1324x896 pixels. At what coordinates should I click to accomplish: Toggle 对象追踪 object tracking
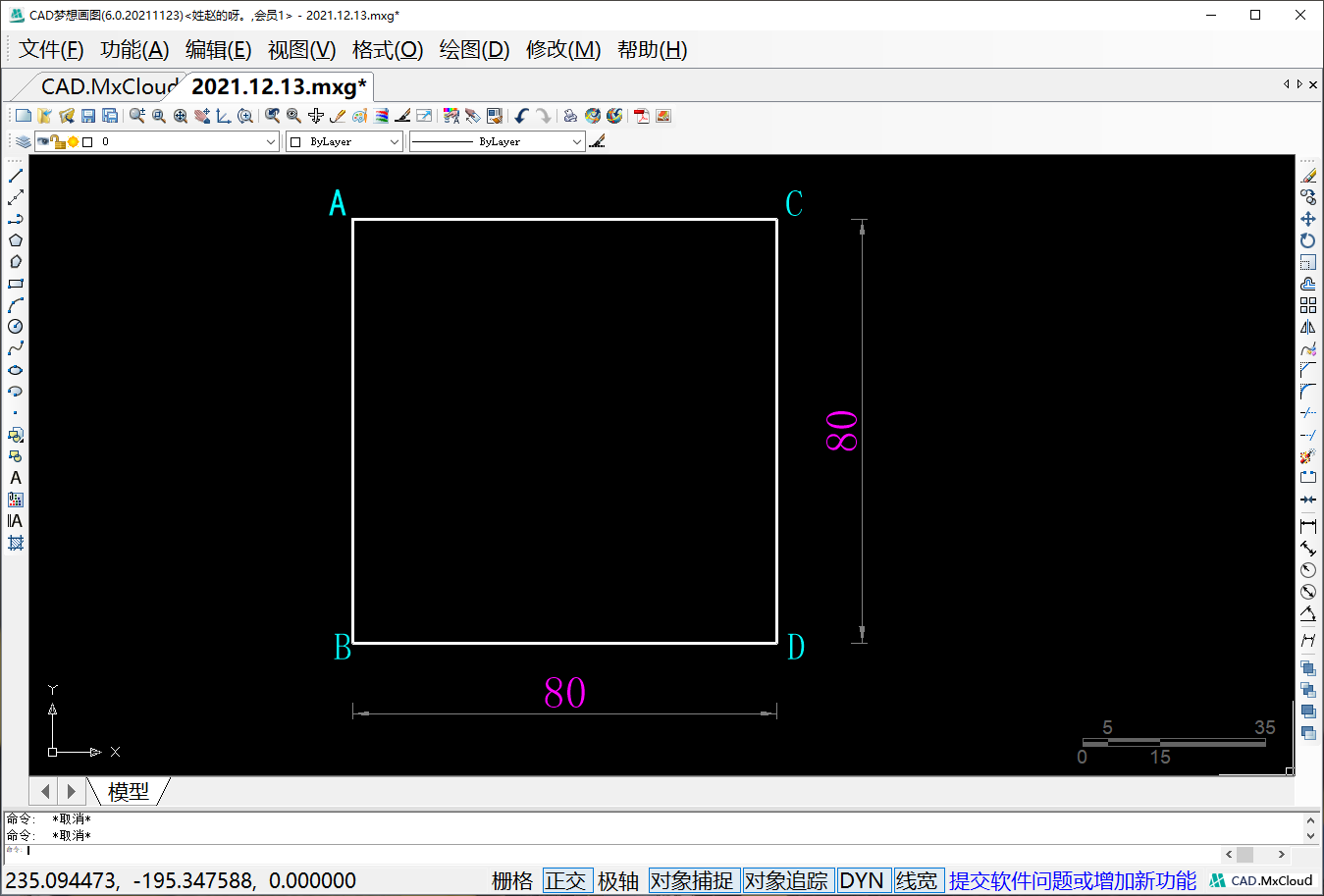click(786, 881)
